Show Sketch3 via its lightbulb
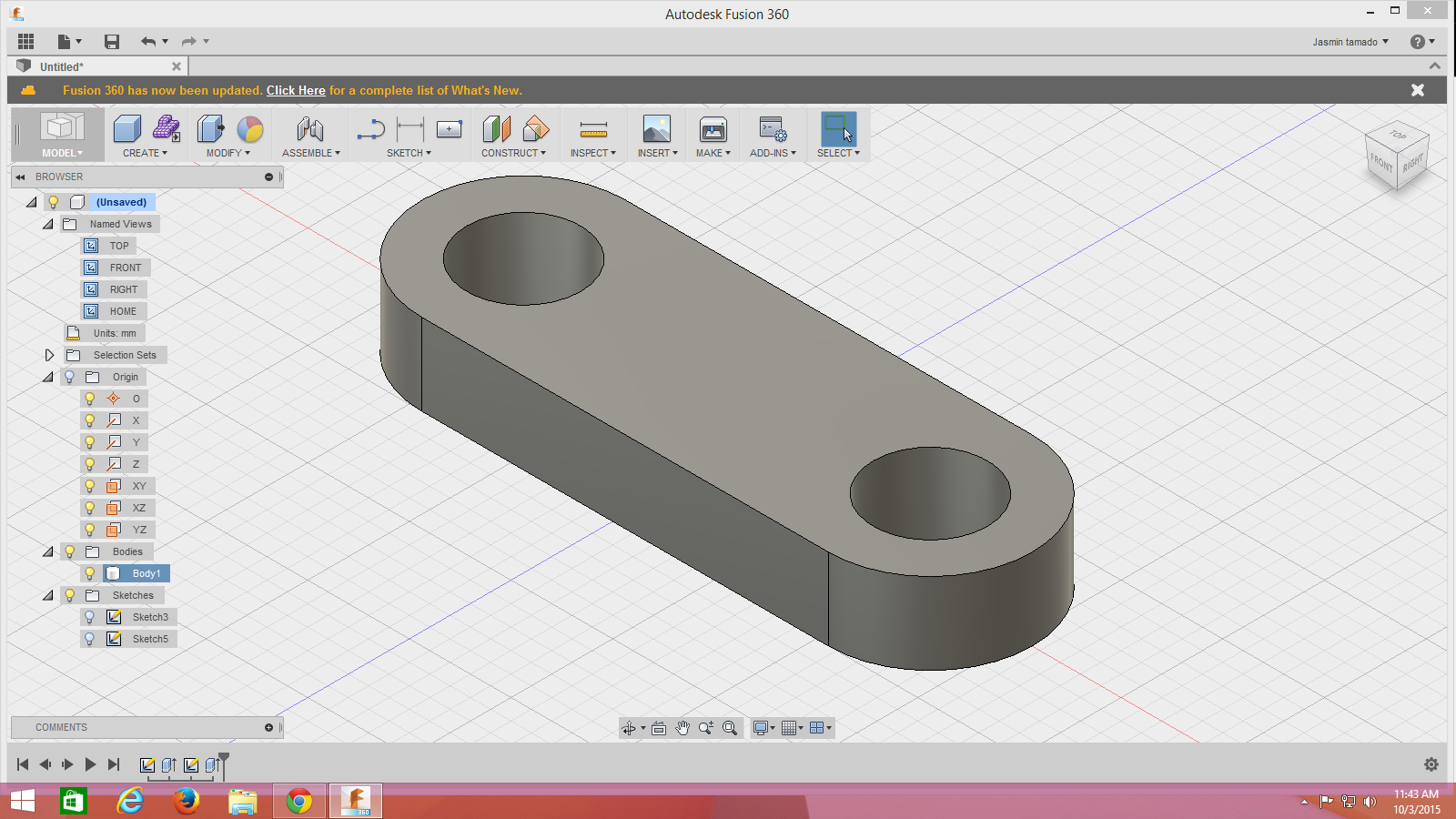Image resolution: width=1456 pixels, height=819 pixels. coord(90,617)
